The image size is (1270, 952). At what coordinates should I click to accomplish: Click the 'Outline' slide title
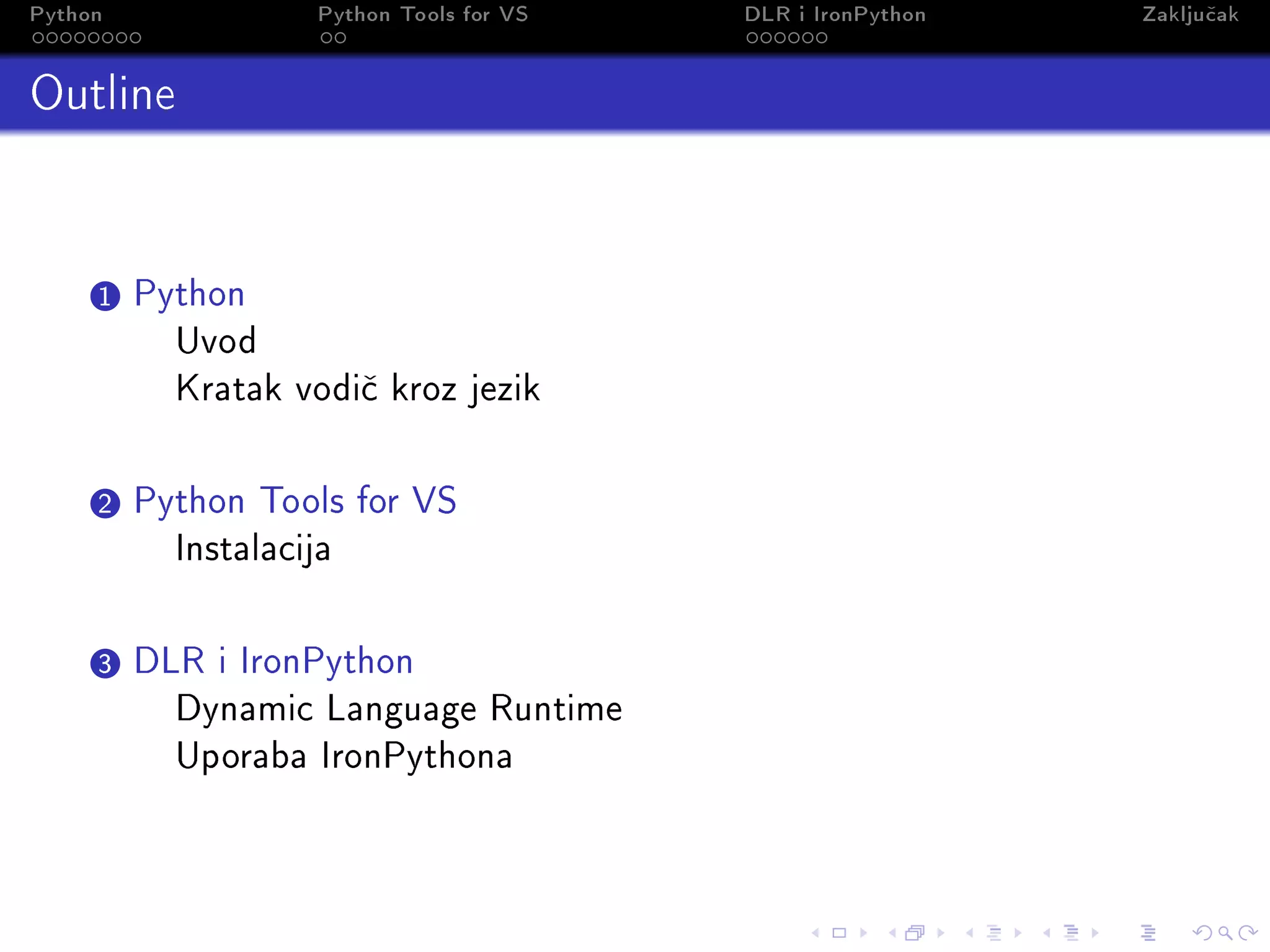104,93
